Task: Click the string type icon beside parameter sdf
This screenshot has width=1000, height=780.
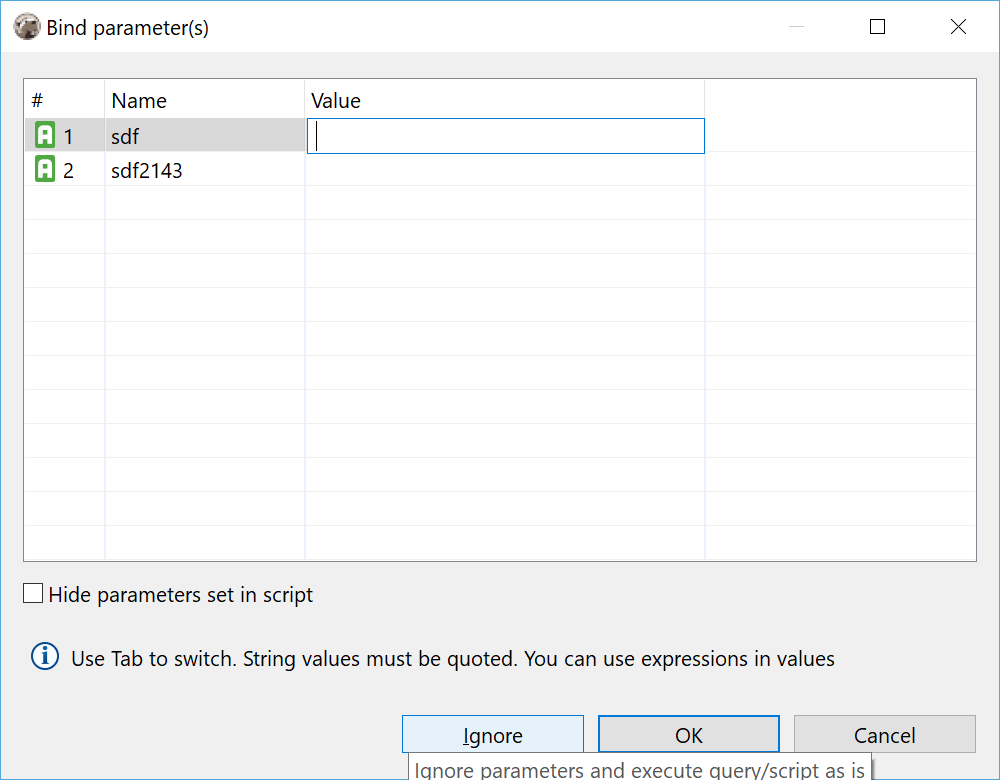Action: coord(44,133)
